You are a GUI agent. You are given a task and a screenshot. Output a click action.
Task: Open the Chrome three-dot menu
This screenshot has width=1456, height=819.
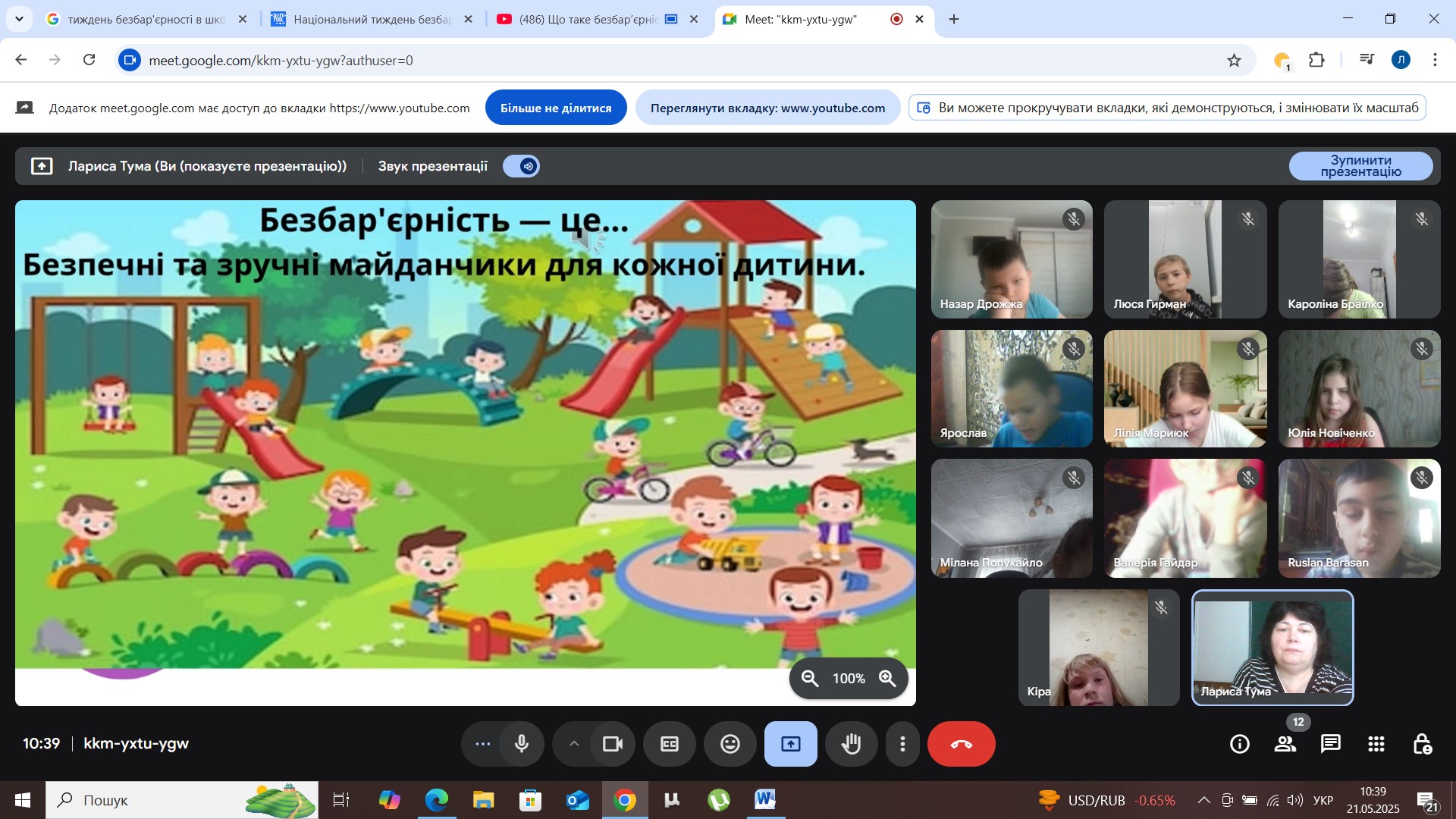coord(1435,60)
